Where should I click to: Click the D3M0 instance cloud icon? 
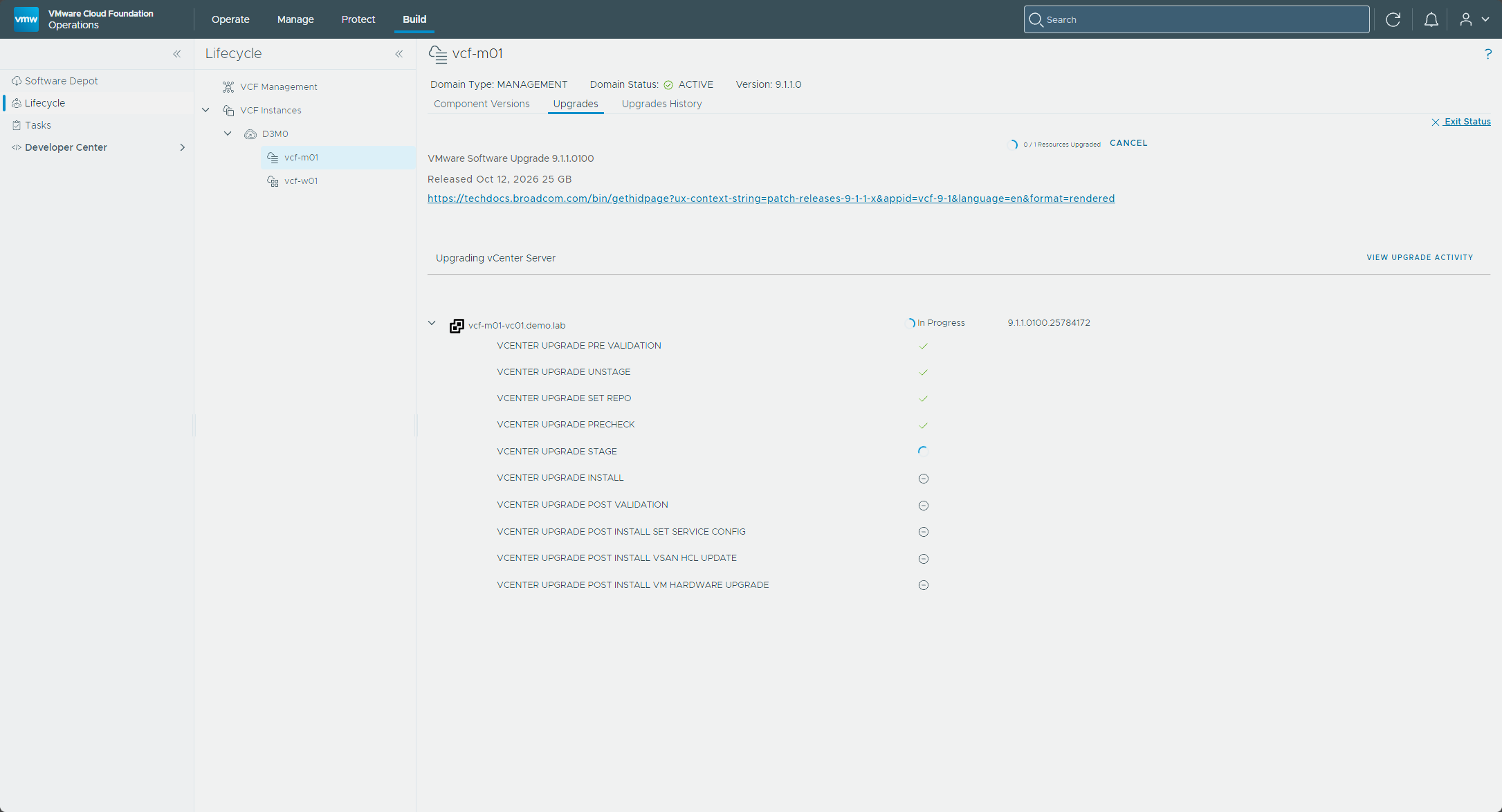click(x=250, y=134)
